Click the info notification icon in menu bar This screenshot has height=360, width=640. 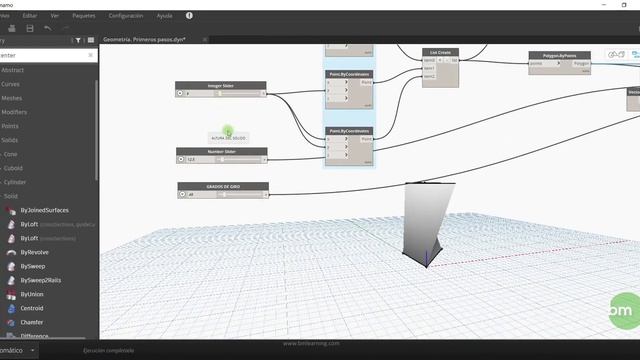tap(189, 16)
